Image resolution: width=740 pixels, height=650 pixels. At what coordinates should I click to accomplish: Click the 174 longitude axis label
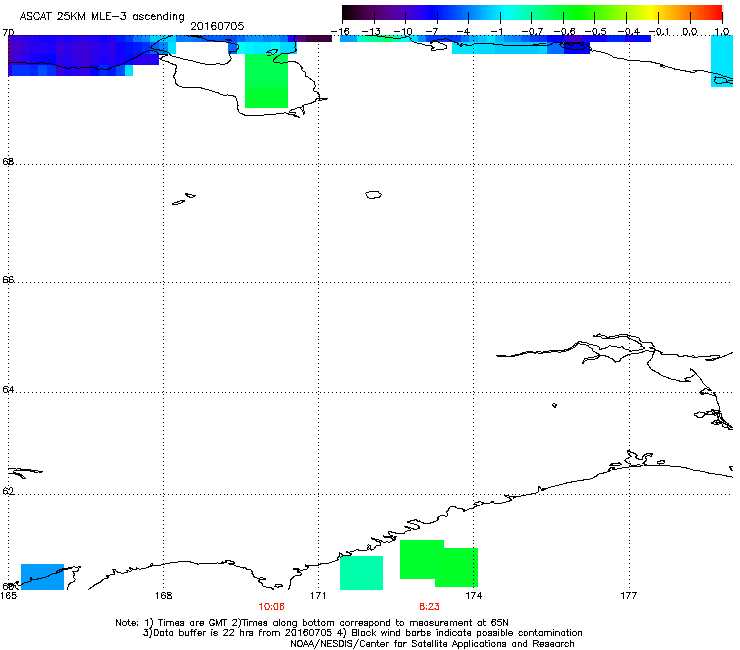point(473,596)
